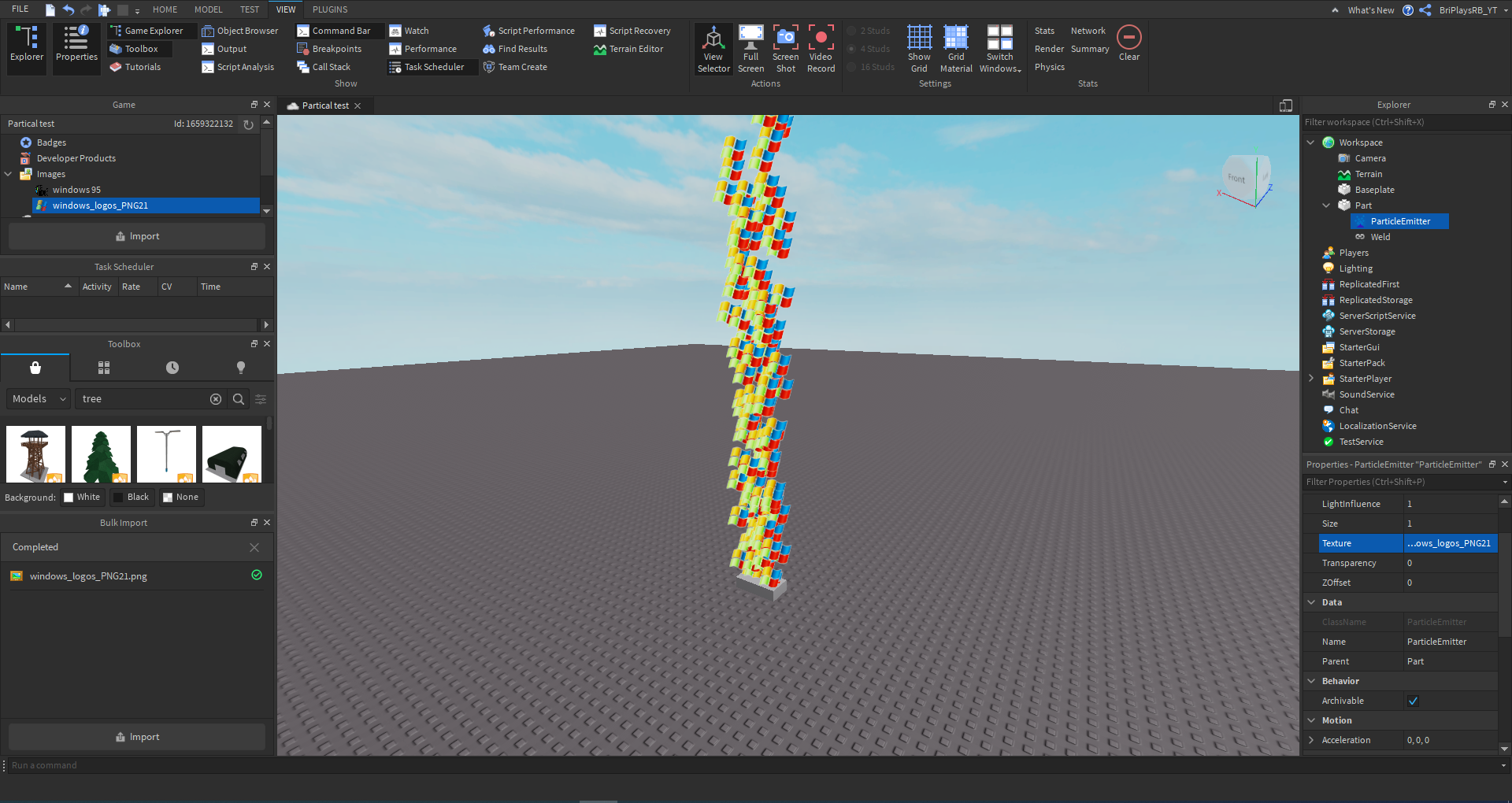Image resolution: width=1512 pixels, height=803 pixels.
Task: Open the Breakpoints window
Action: (329, 49)
